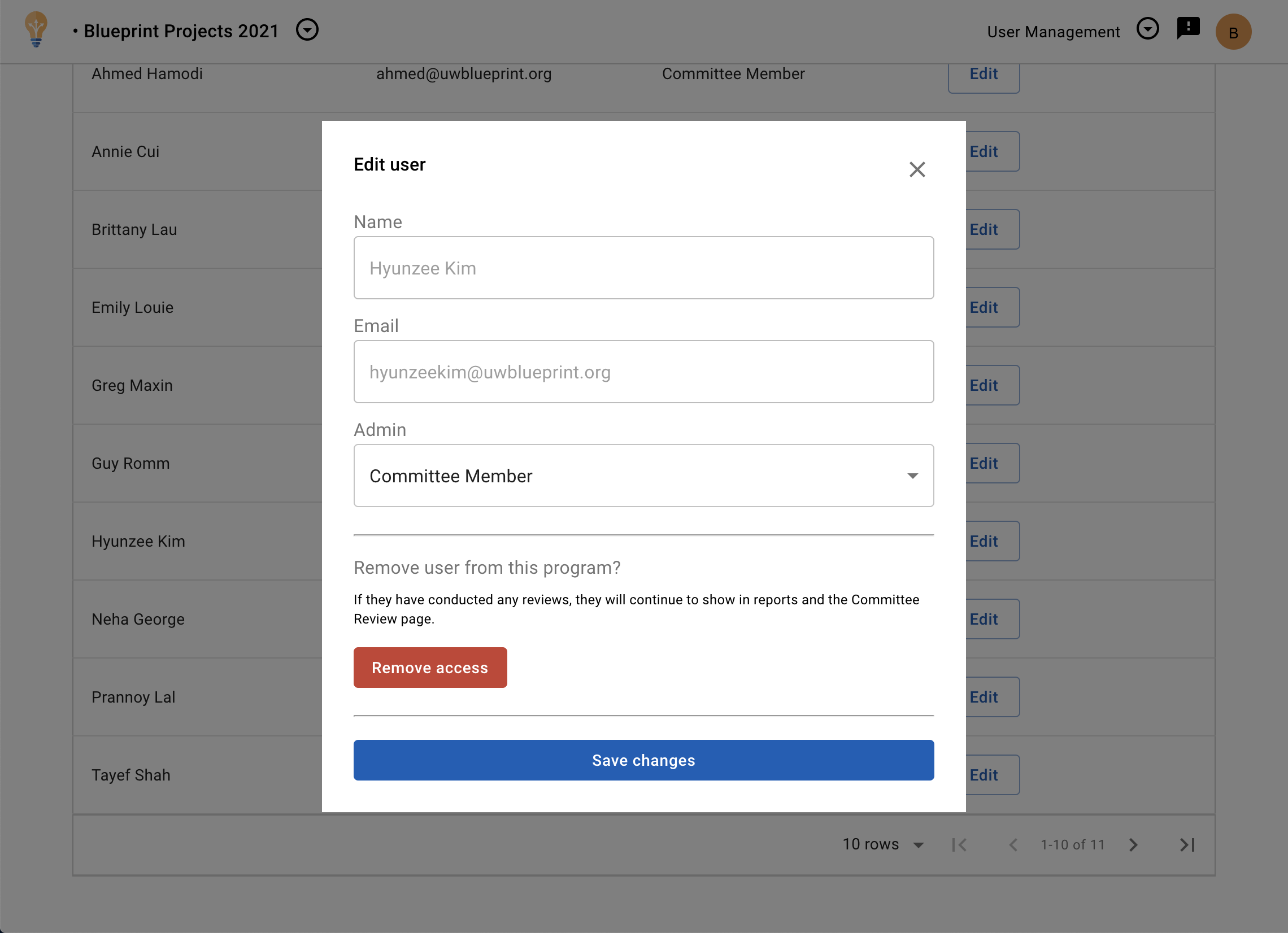Click the Save changes button
This screenshot has width=1288, height=933.
point(643,760)
